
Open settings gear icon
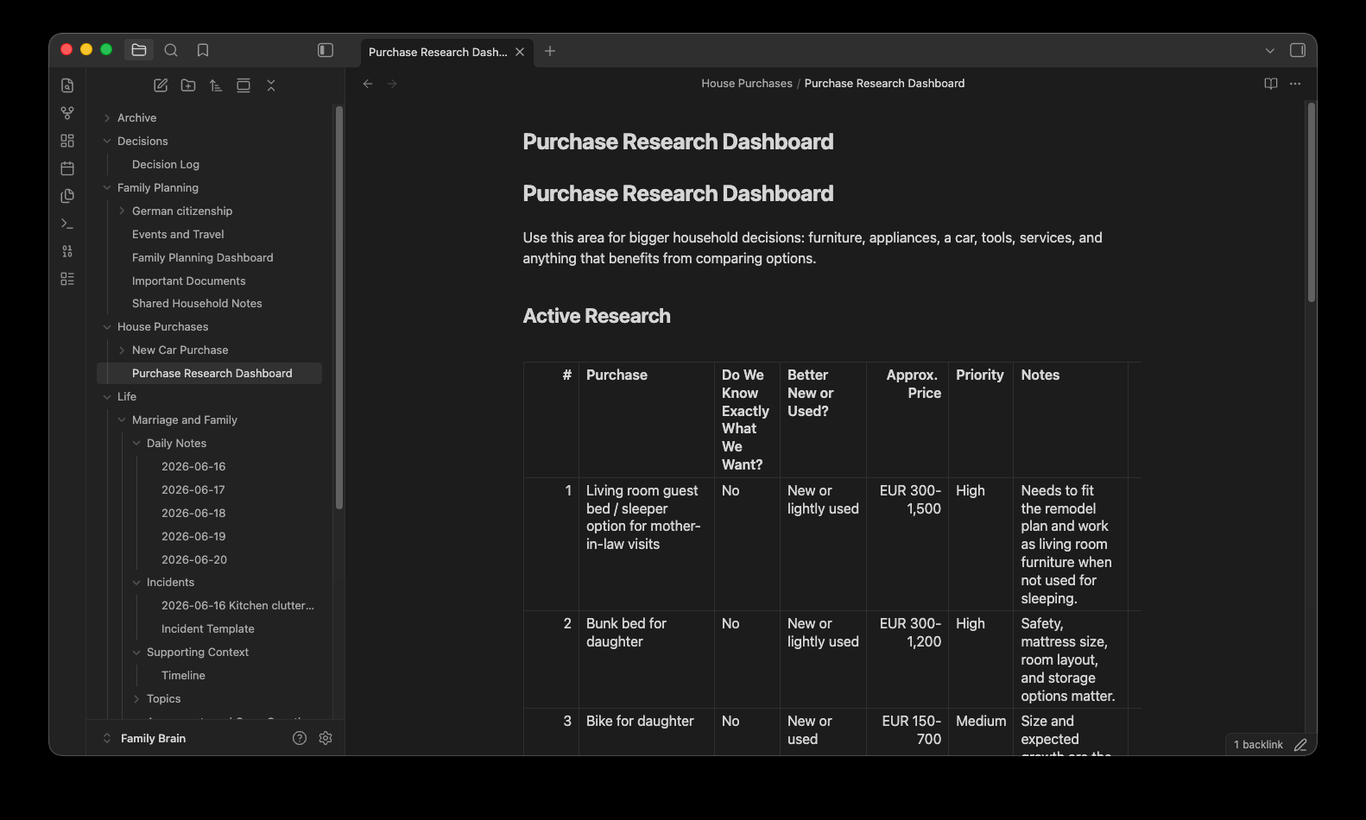325,738
